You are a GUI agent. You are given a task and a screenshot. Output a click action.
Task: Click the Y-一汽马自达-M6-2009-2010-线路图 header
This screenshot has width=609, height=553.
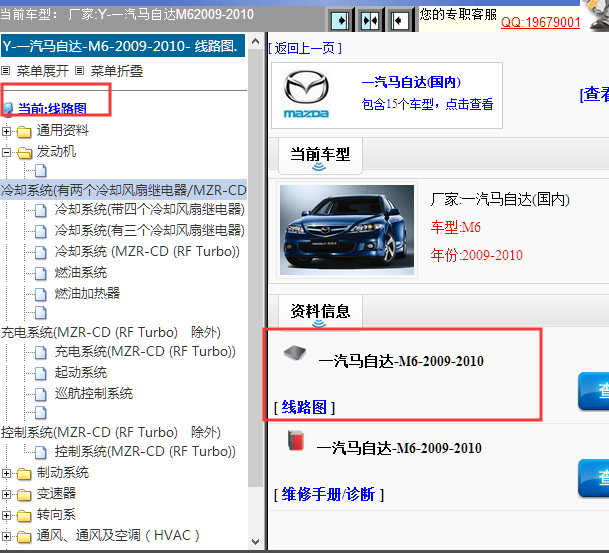point(123,46)
